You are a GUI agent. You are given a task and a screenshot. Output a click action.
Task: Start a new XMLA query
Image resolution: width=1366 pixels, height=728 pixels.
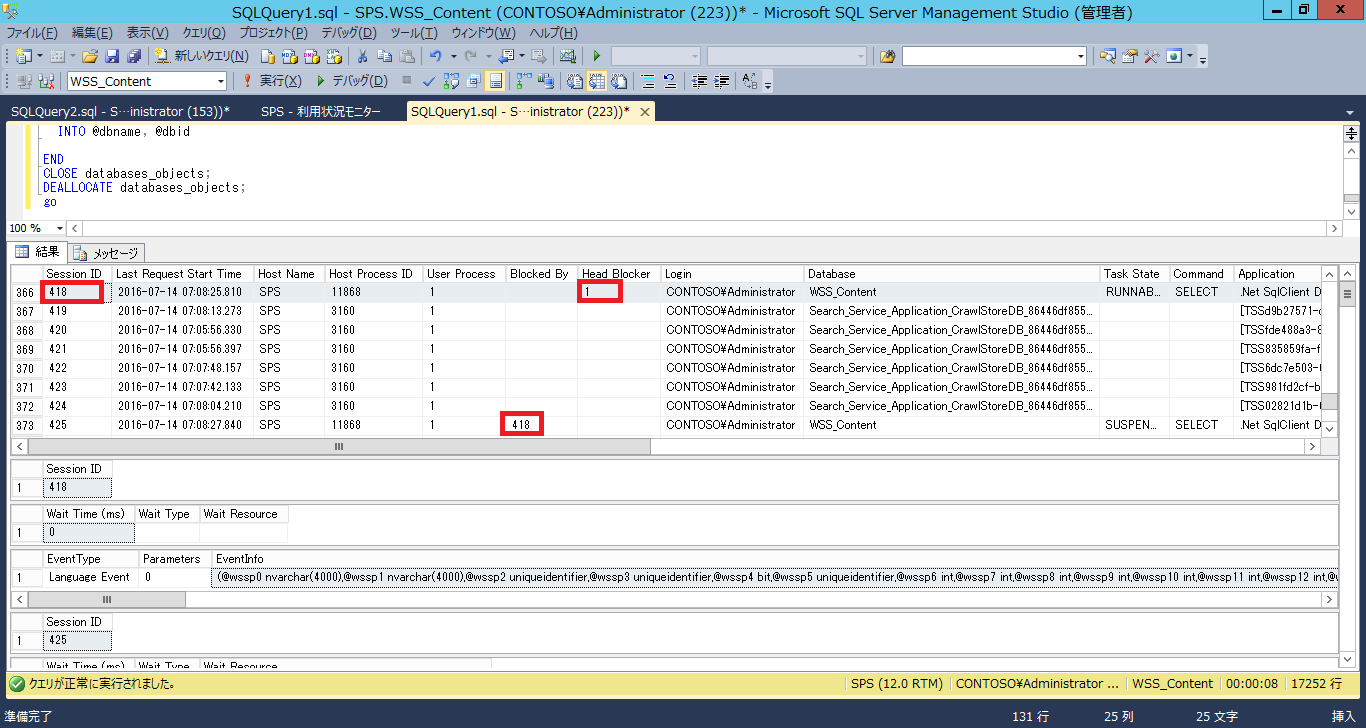334,56
